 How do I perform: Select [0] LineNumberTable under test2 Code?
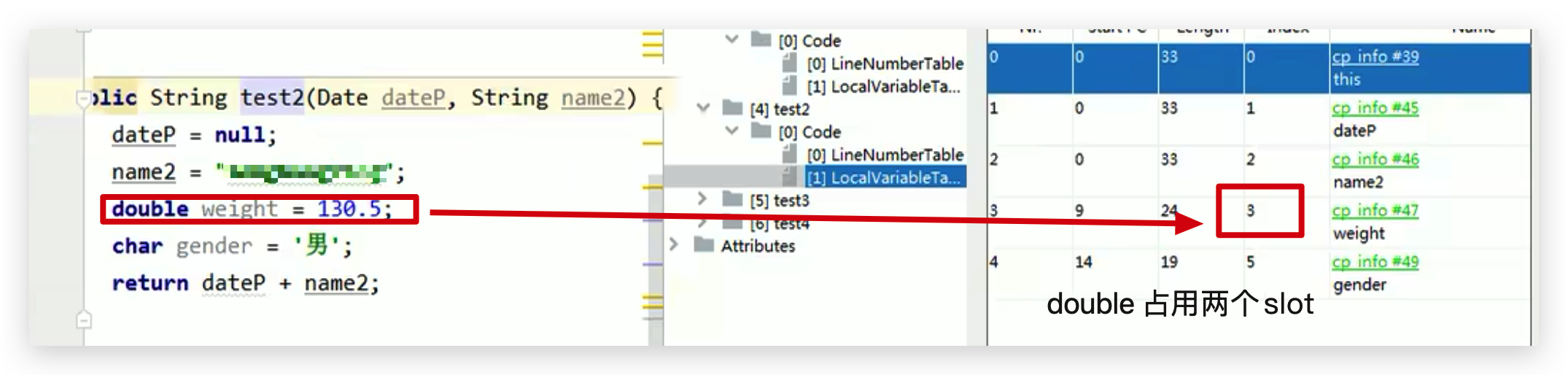(x=885, y=155)
